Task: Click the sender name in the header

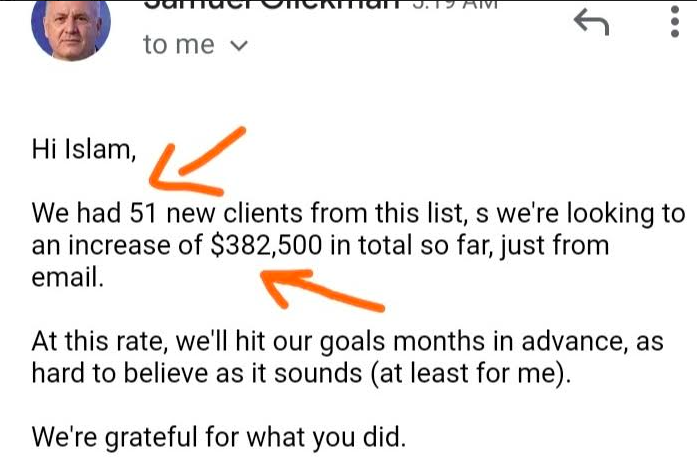Action: (x=273, y=5)
